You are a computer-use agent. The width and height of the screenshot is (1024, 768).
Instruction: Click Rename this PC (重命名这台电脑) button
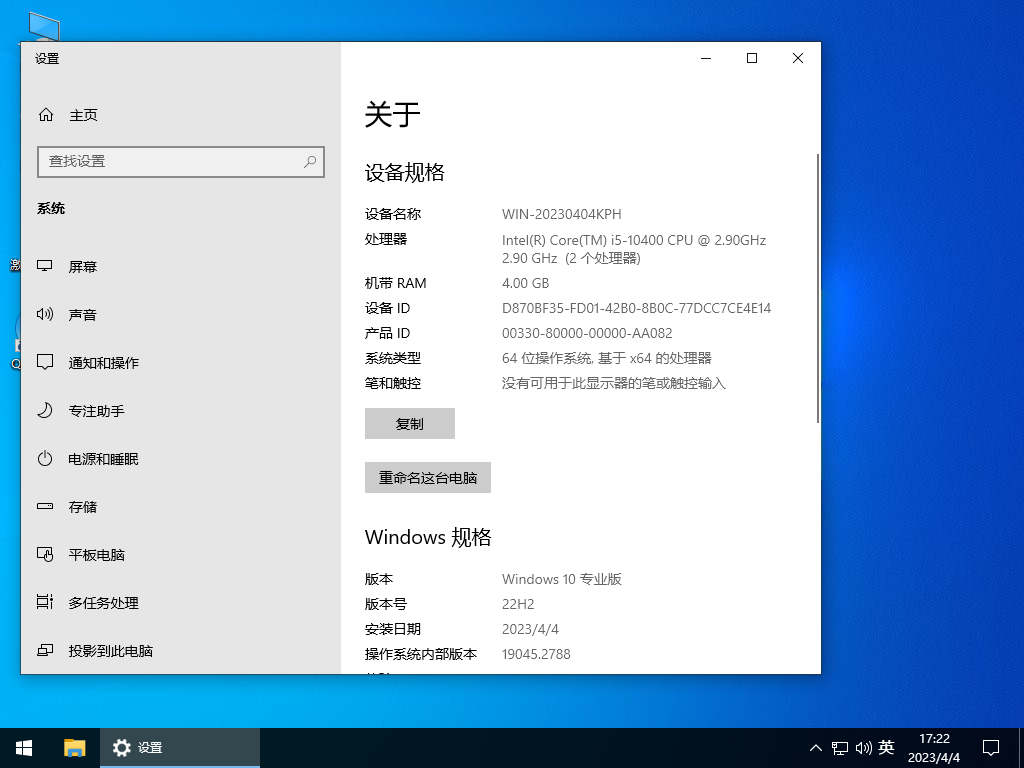click(428, 478)
